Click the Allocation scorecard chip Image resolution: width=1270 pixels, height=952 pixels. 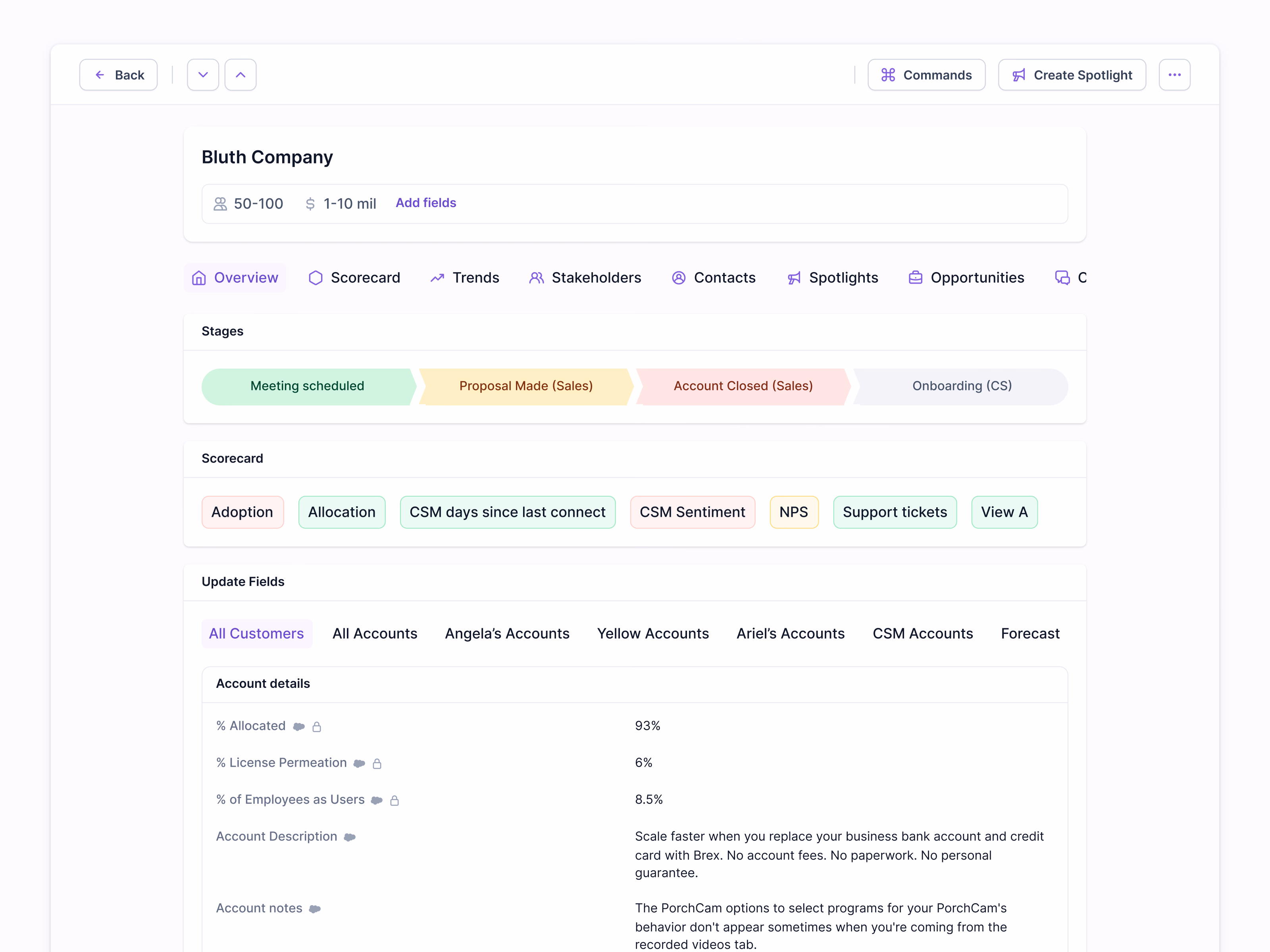click(x=342, y=512)
